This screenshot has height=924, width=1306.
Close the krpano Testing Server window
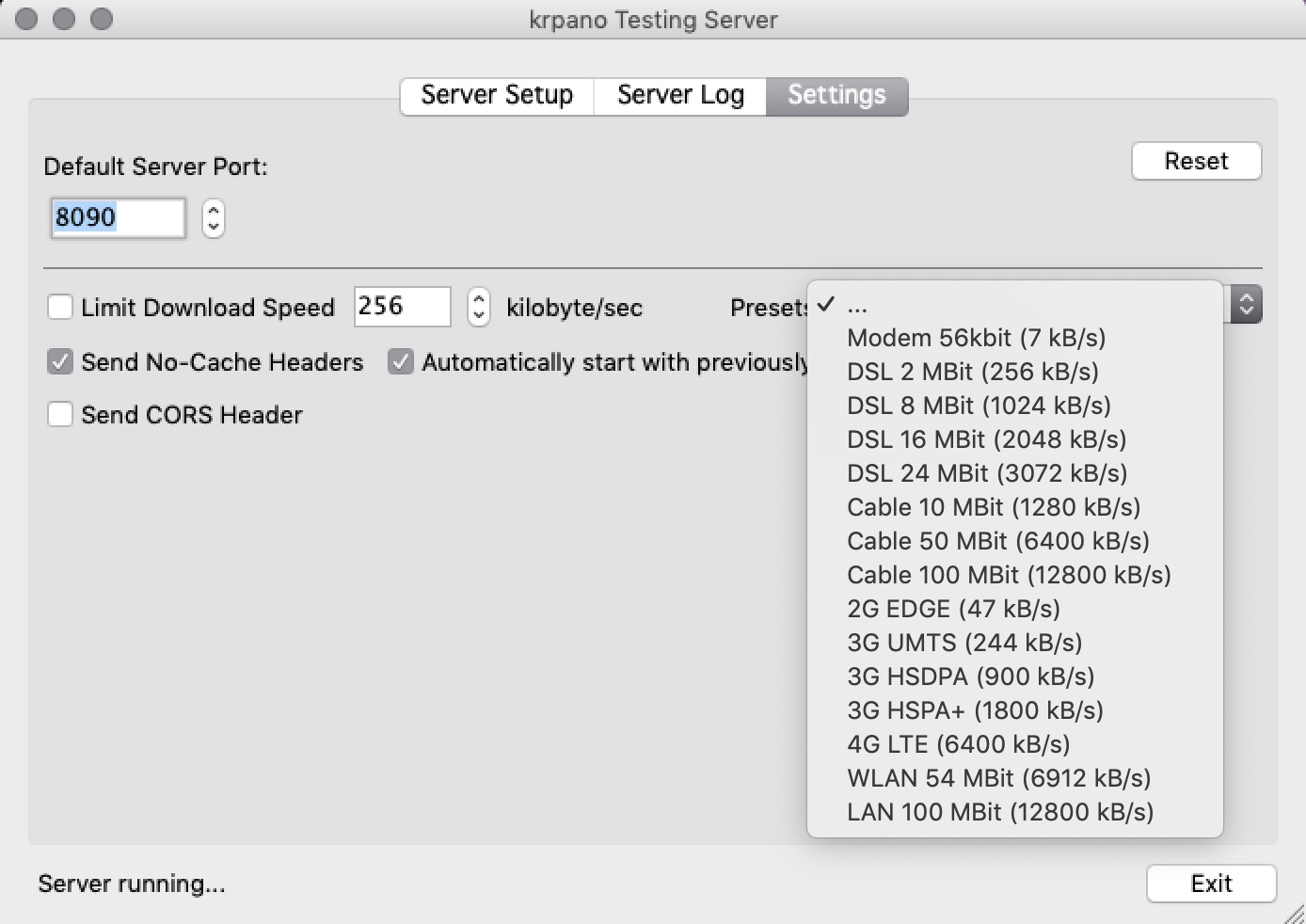(27, 19)
